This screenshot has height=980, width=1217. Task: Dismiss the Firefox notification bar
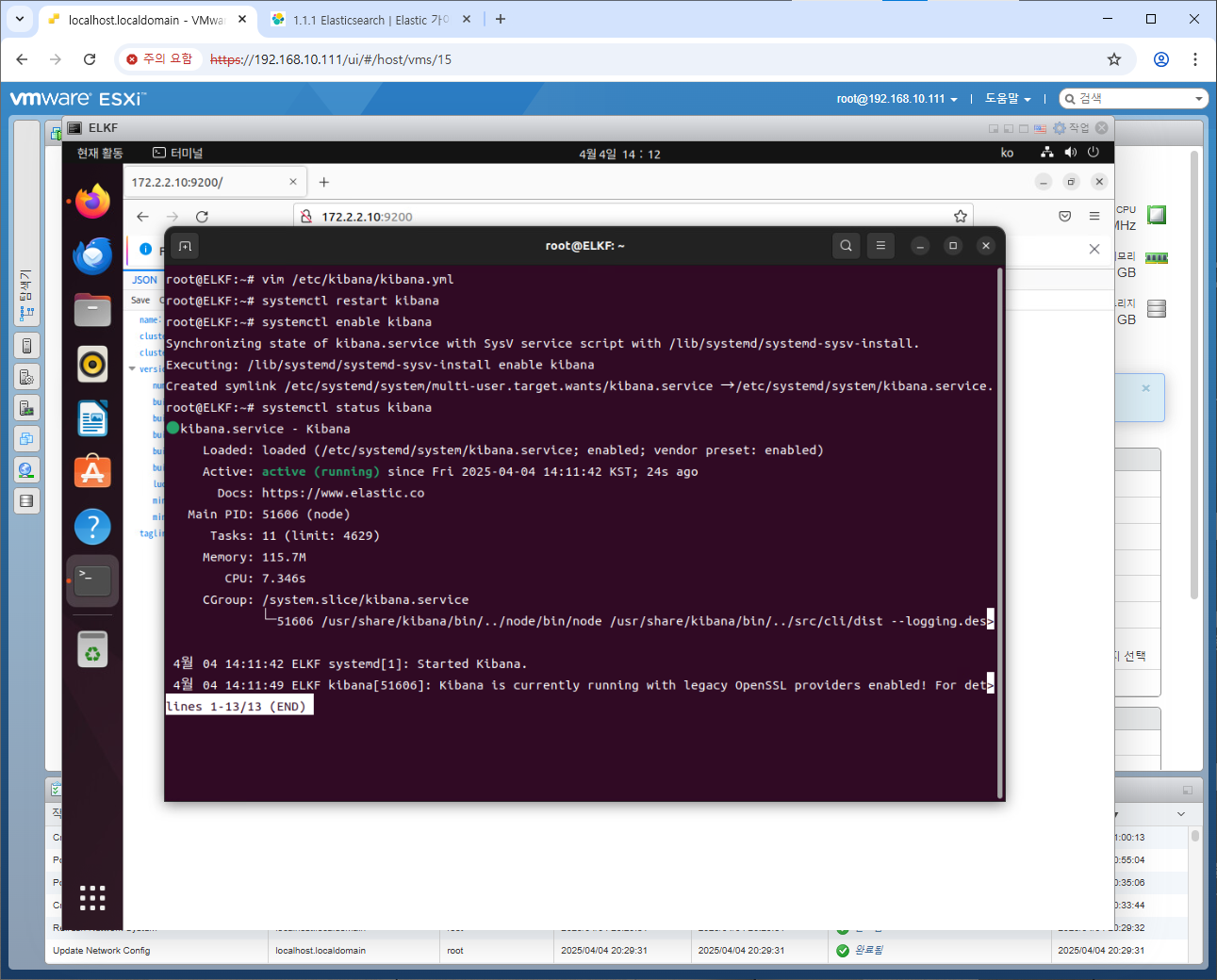point(1094,249)
